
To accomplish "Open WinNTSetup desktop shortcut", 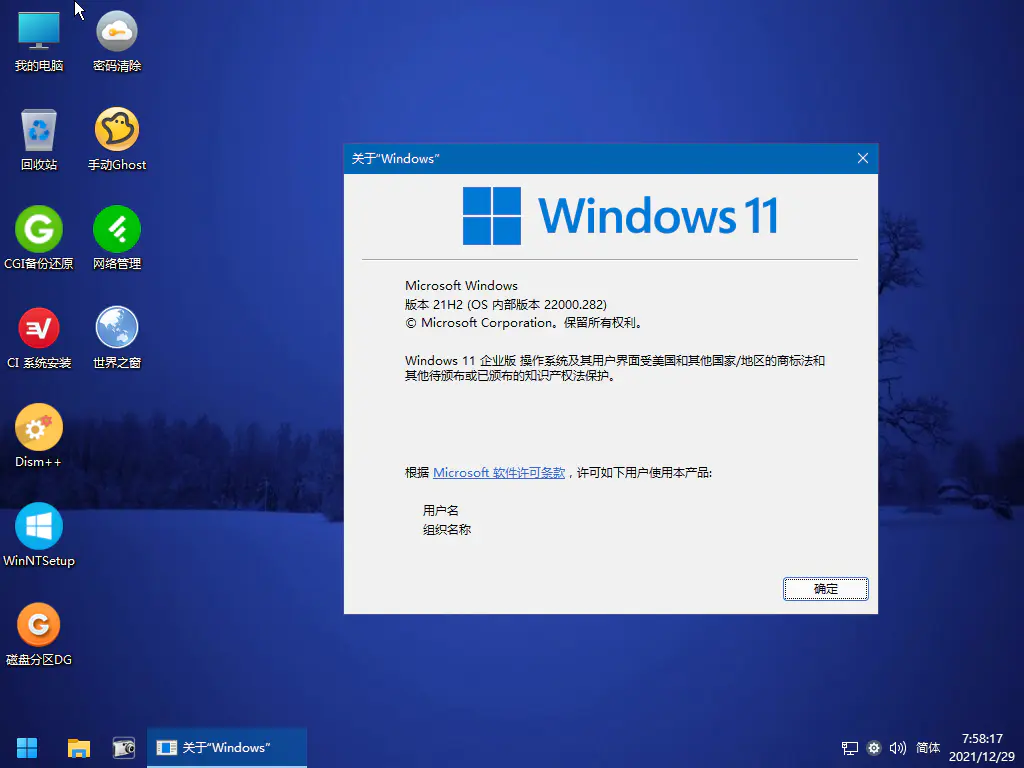I will (39, 527).
